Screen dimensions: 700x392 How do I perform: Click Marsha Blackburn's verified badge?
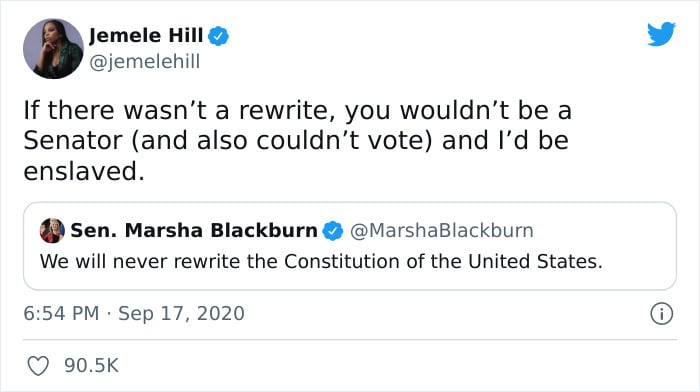(333, 231)
